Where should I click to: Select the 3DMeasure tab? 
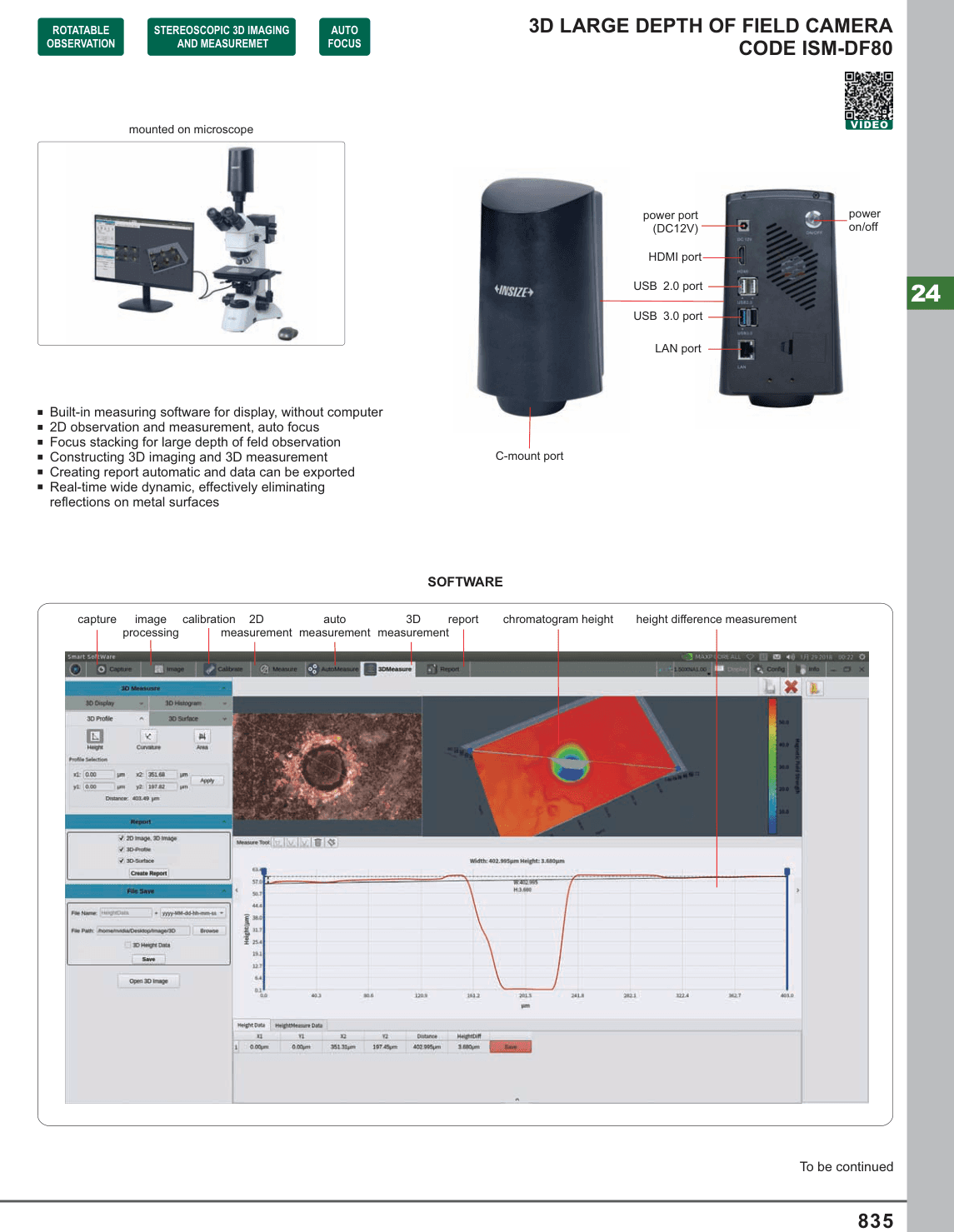[x=389, y=669]
